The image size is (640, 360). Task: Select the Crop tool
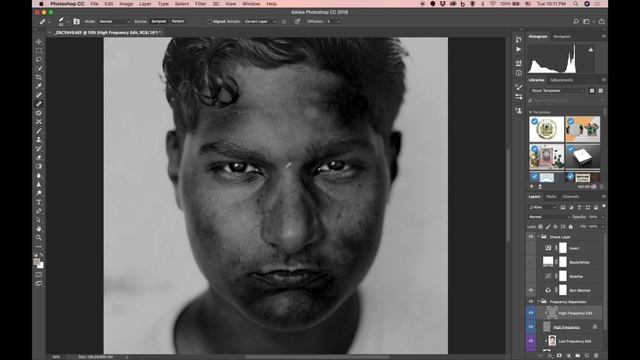pos(39,78)
